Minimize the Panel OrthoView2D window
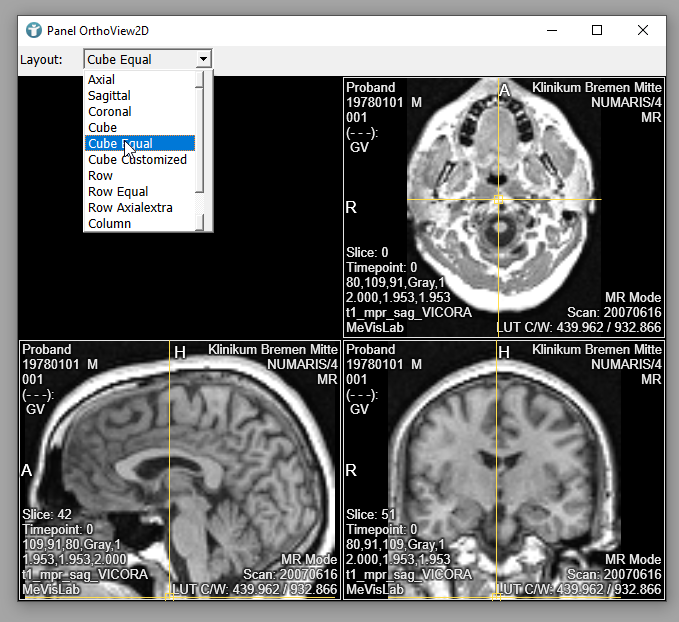679x622 pixels. (x=551, y=30)
